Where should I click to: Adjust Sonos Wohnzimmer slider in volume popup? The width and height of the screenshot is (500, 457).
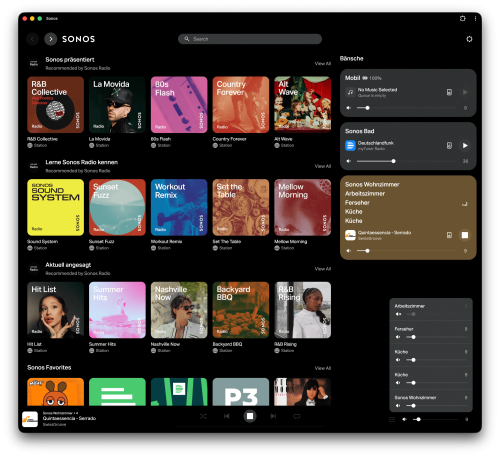[x=437, y=406]
